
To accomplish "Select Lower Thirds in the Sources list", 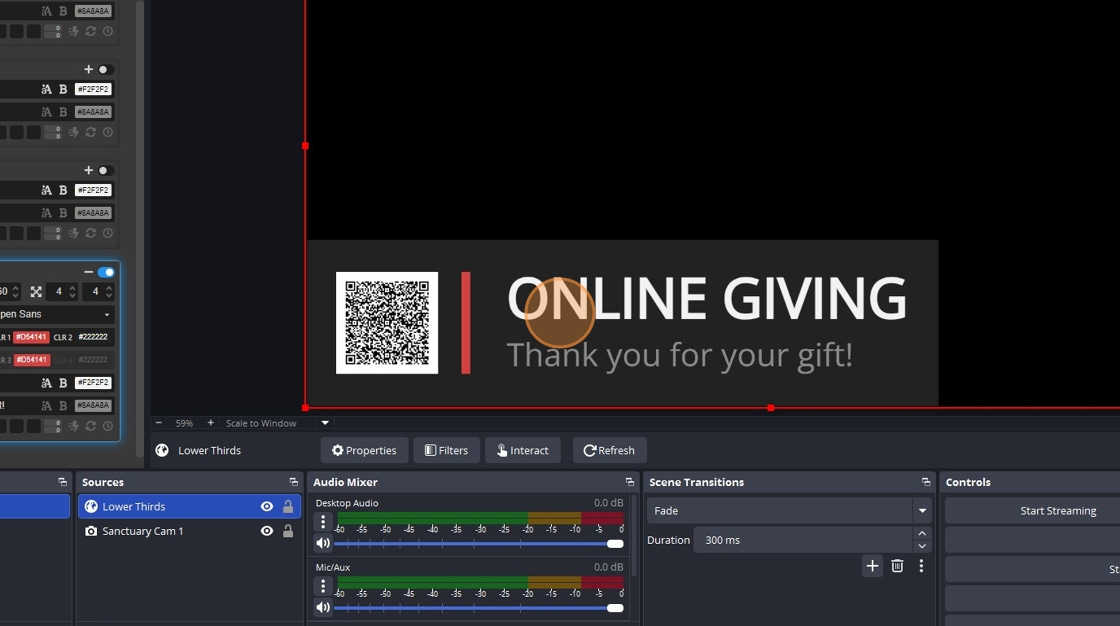I will pos(189,507).
